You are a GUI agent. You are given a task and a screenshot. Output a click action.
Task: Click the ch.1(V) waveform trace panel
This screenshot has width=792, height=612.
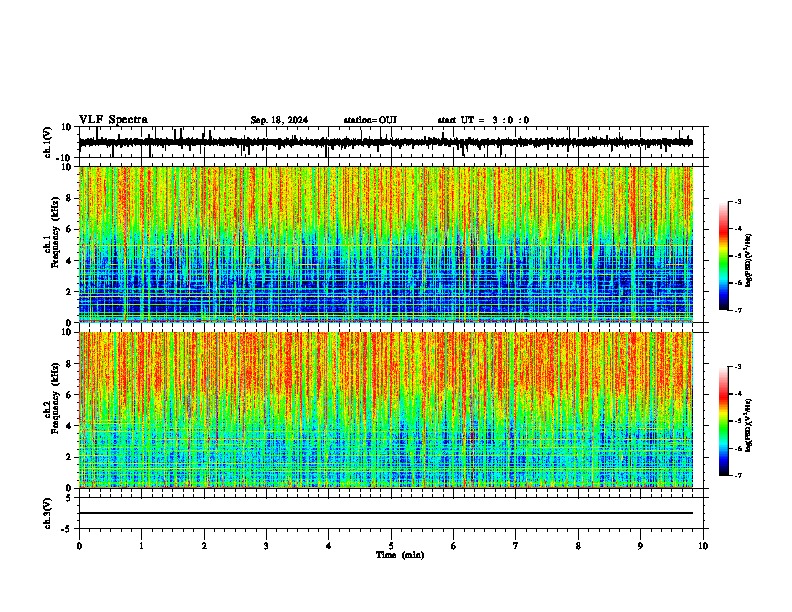point(393,142)
